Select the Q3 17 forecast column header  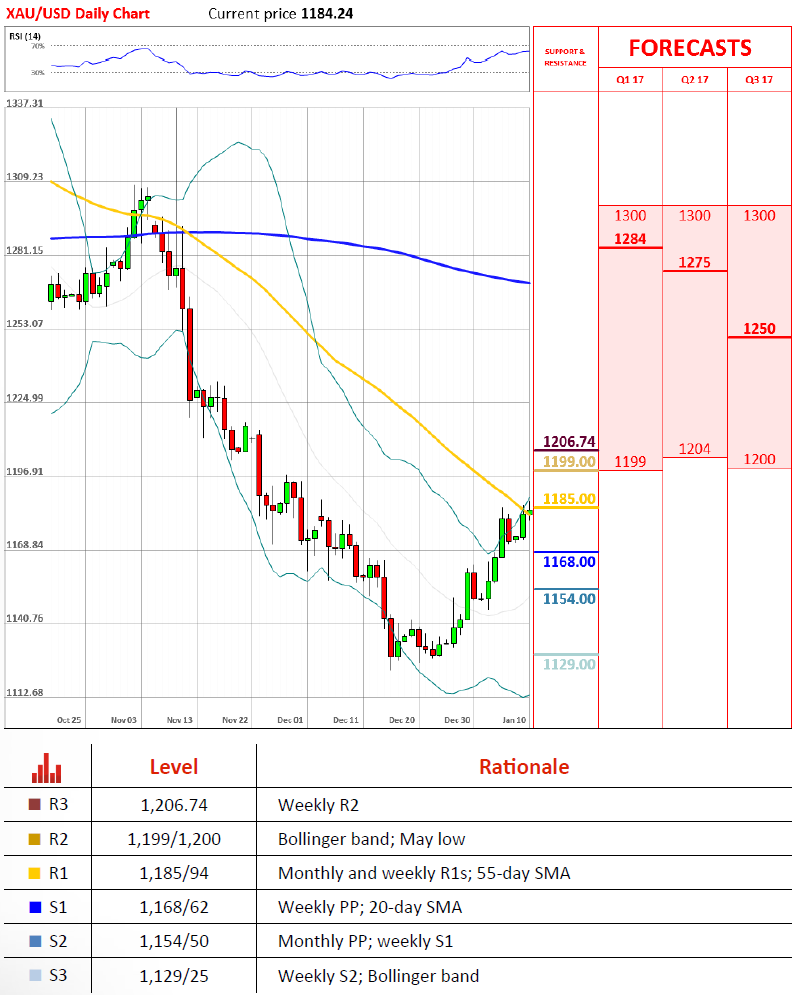pos(759,80)
